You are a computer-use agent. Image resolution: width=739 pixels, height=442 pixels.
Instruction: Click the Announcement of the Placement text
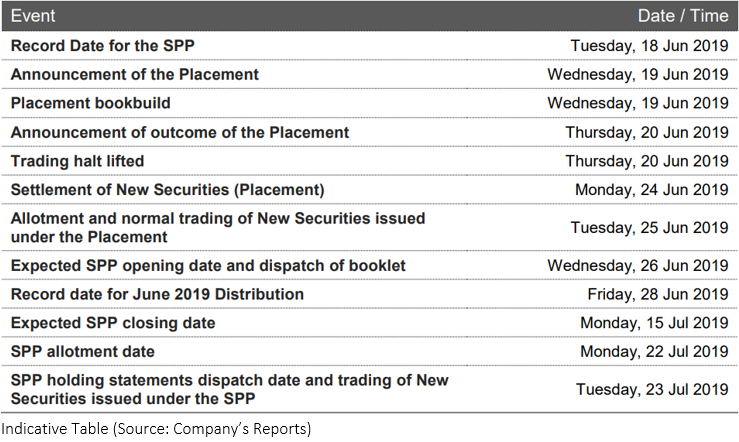point(135,74)
